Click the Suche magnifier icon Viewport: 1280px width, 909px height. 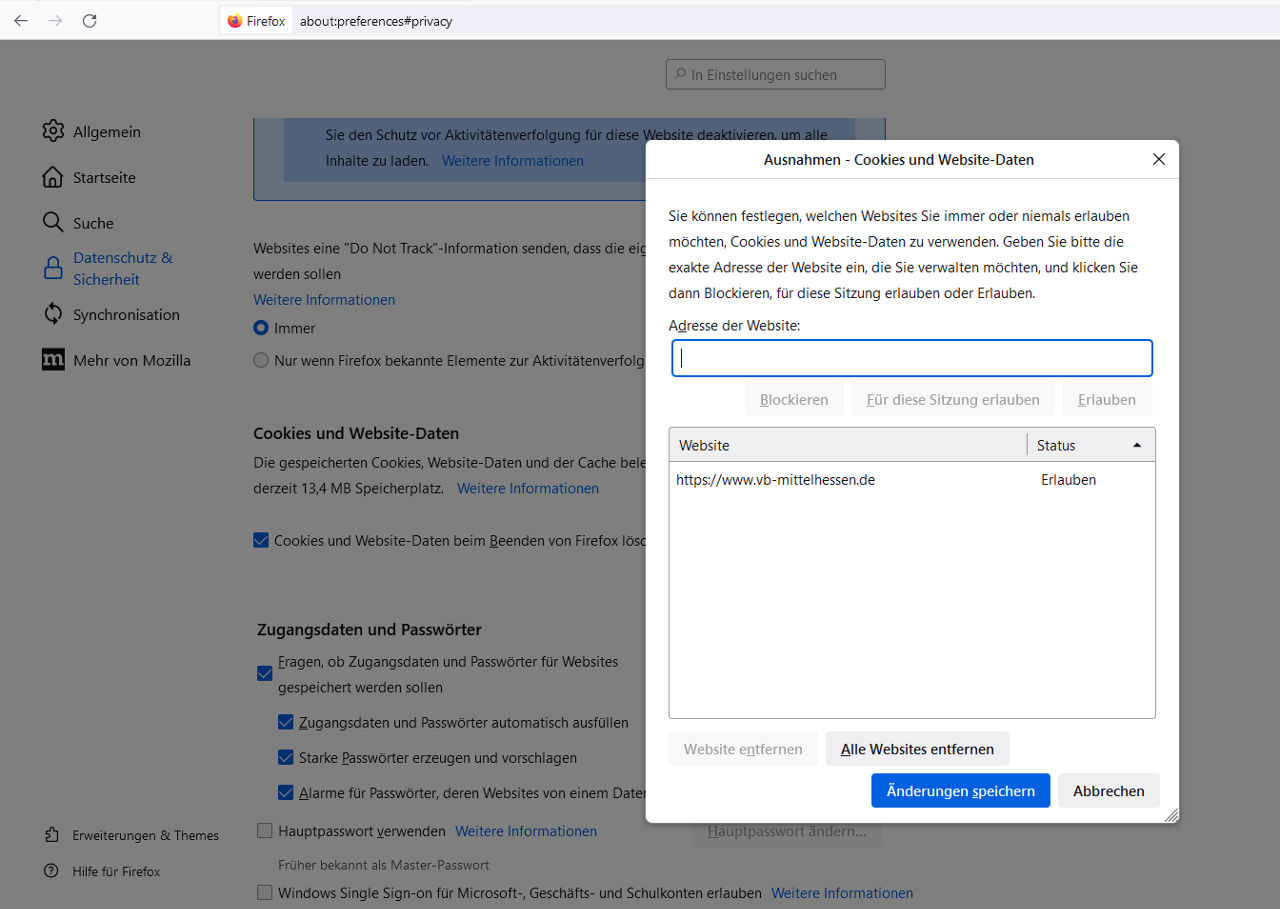click(53, 222)
